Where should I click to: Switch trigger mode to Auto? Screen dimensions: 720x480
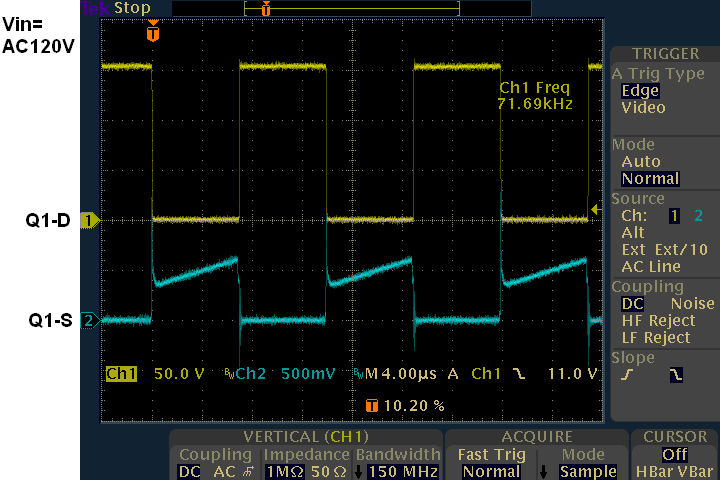pos(641,161)
